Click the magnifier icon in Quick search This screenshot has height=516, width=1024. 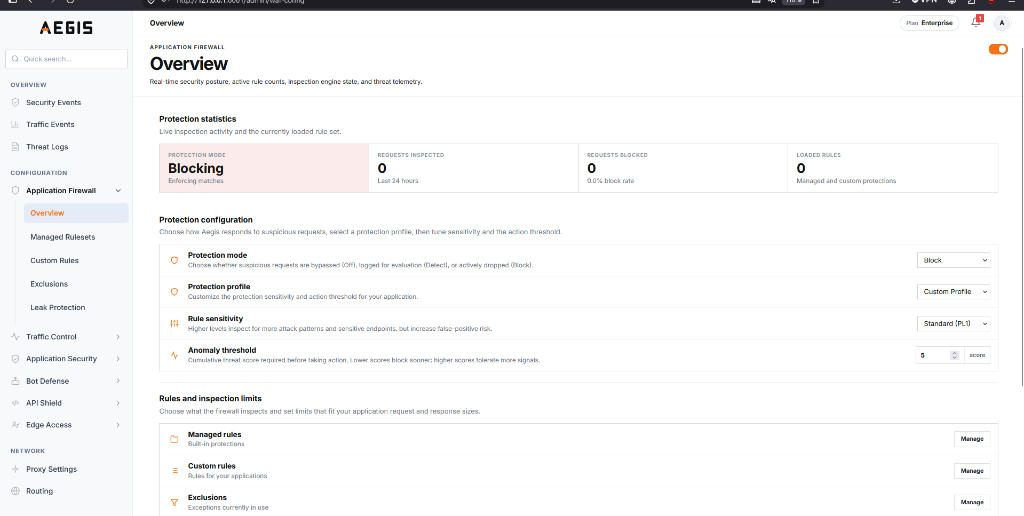click(x=16, y=59)
